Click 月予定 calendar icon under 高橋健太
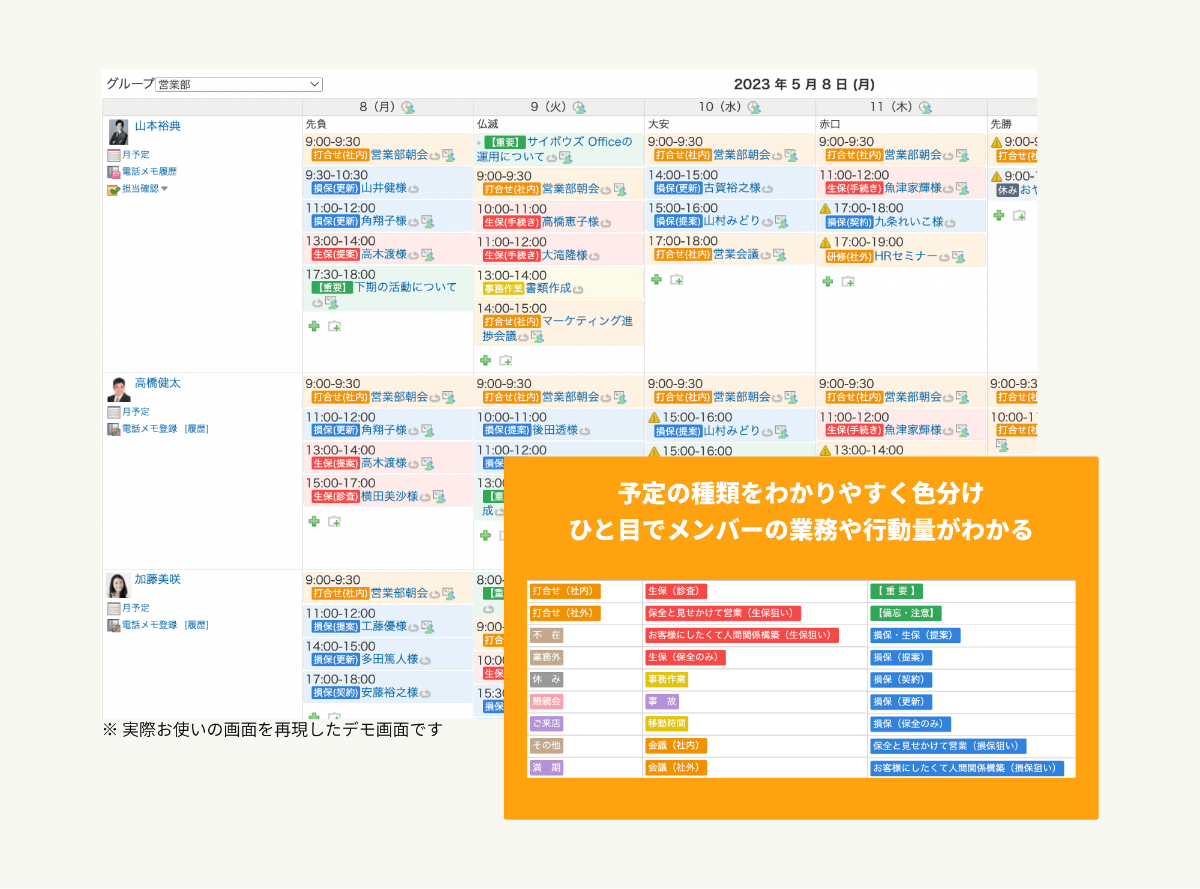1200x889 pixels. click(114, 412)
